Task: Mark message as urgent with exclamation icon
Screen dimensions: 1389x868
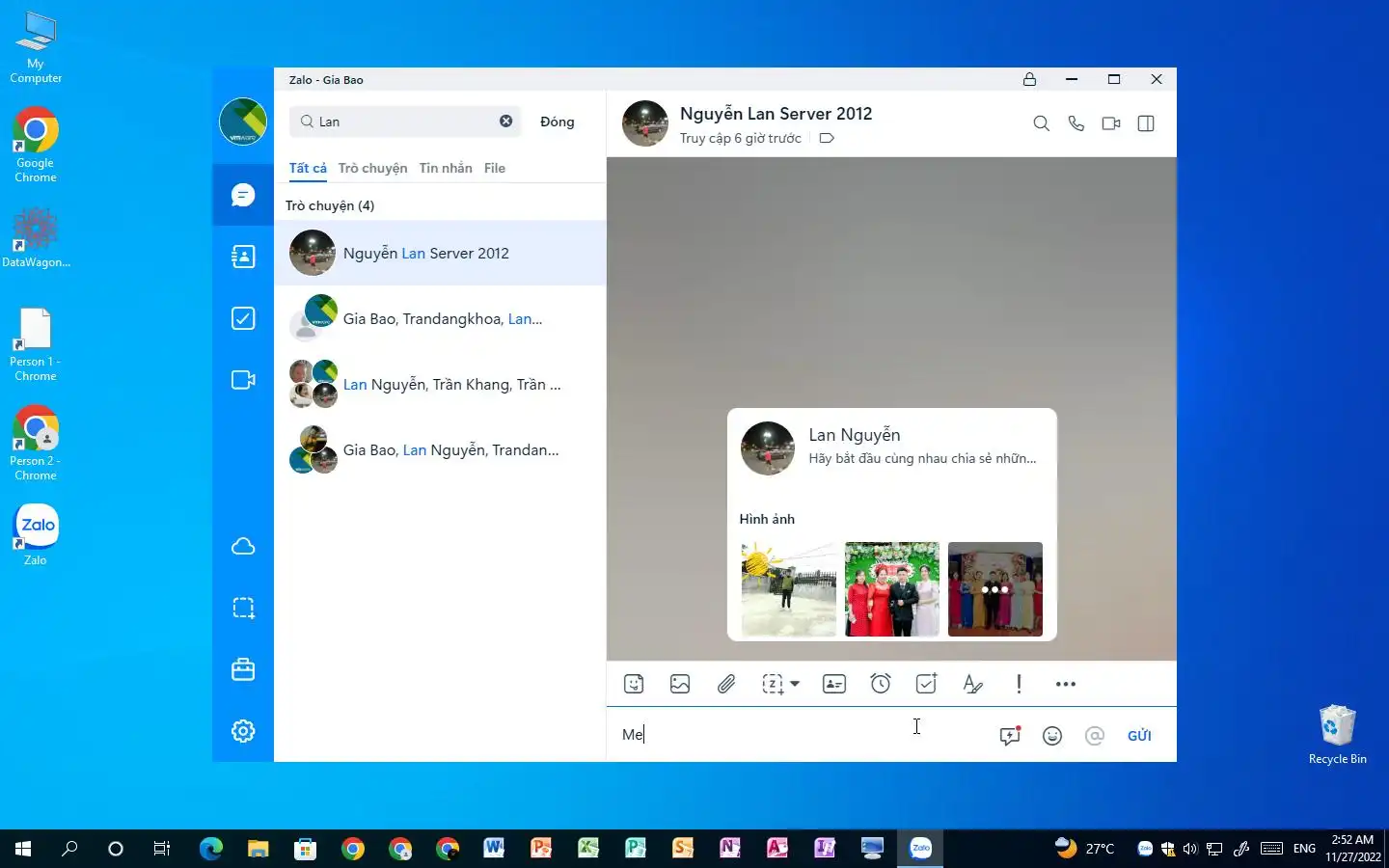Action: (x=1019, y=684)
